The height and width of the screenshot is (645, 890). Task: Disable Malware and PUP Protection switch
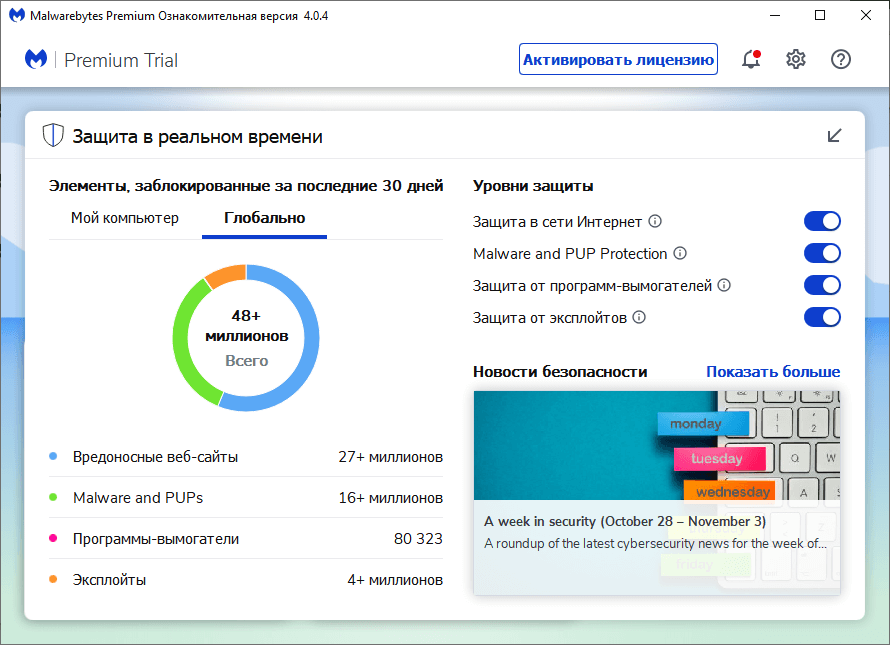click(x=822, y=253)
